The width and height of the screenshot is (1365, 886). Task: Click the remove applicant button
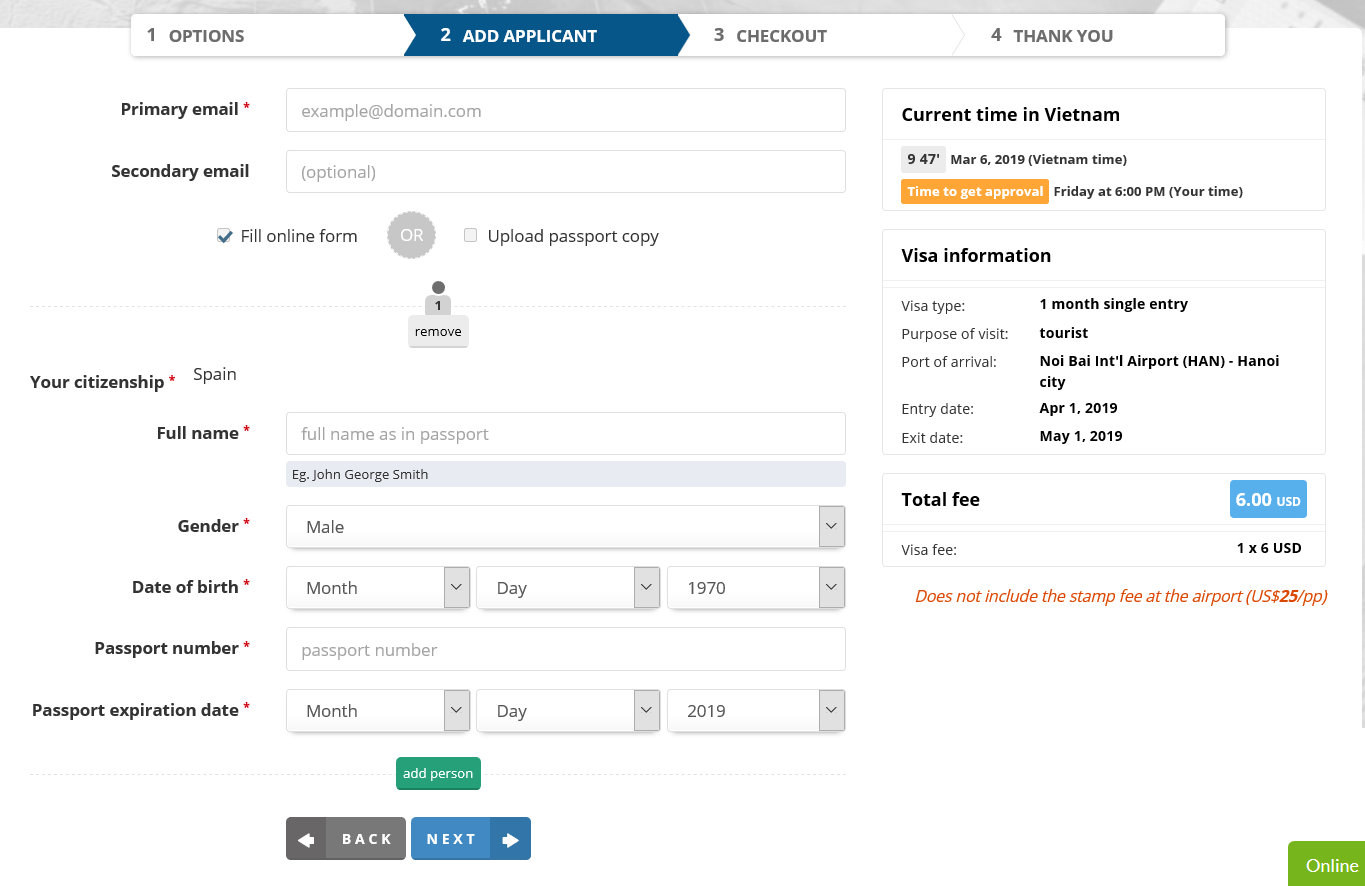coord(438,332)
